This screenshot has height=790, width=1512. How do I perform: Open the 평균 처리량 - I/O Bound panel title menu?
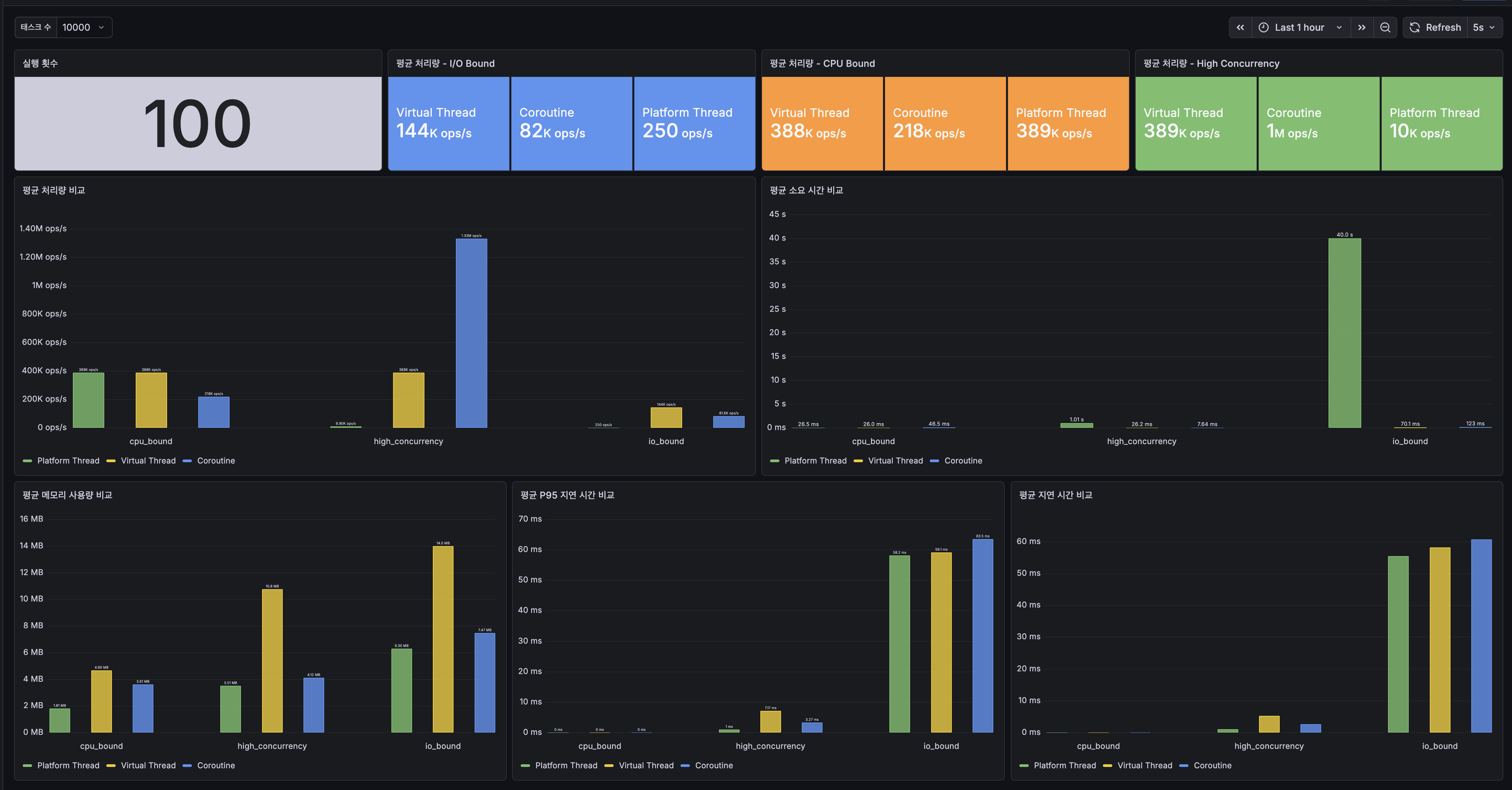[445, 63]
